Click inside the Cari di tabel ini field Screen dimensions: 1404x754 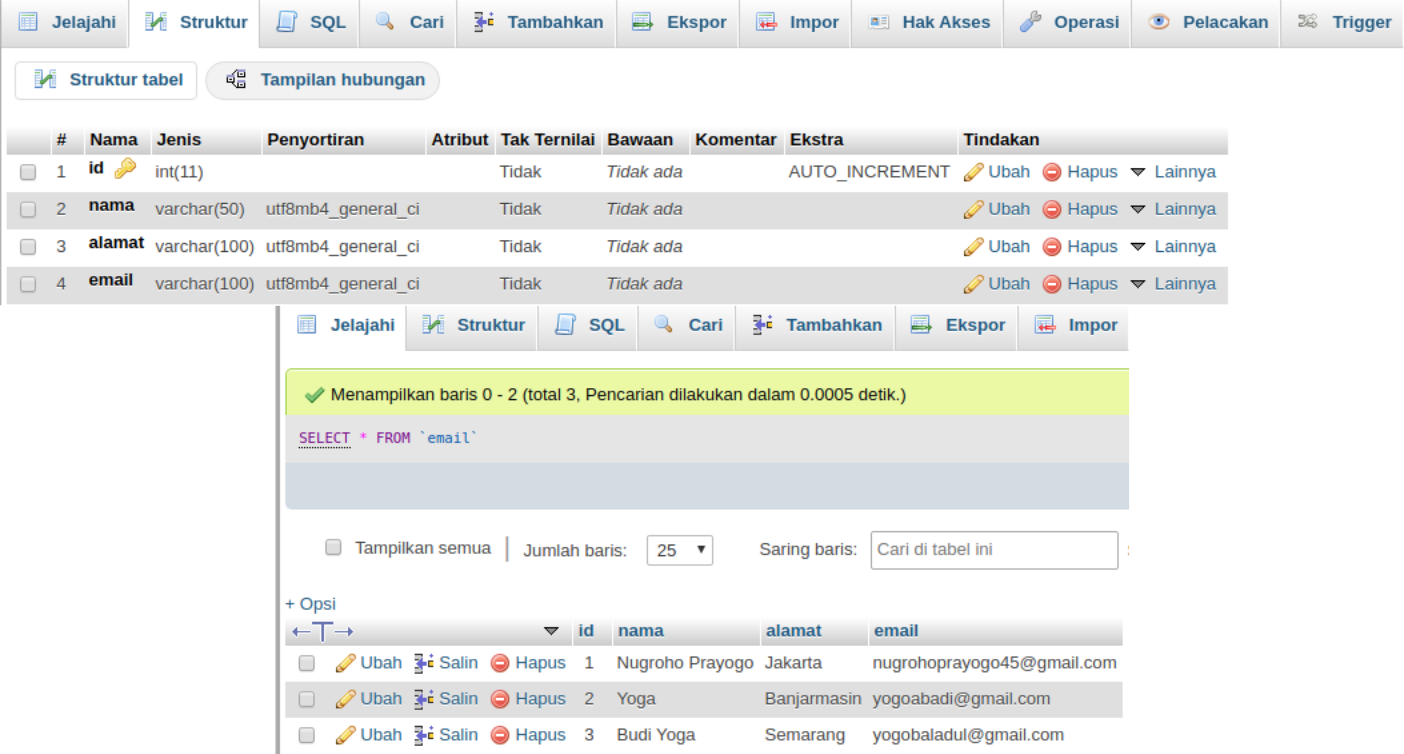point(993,549)
